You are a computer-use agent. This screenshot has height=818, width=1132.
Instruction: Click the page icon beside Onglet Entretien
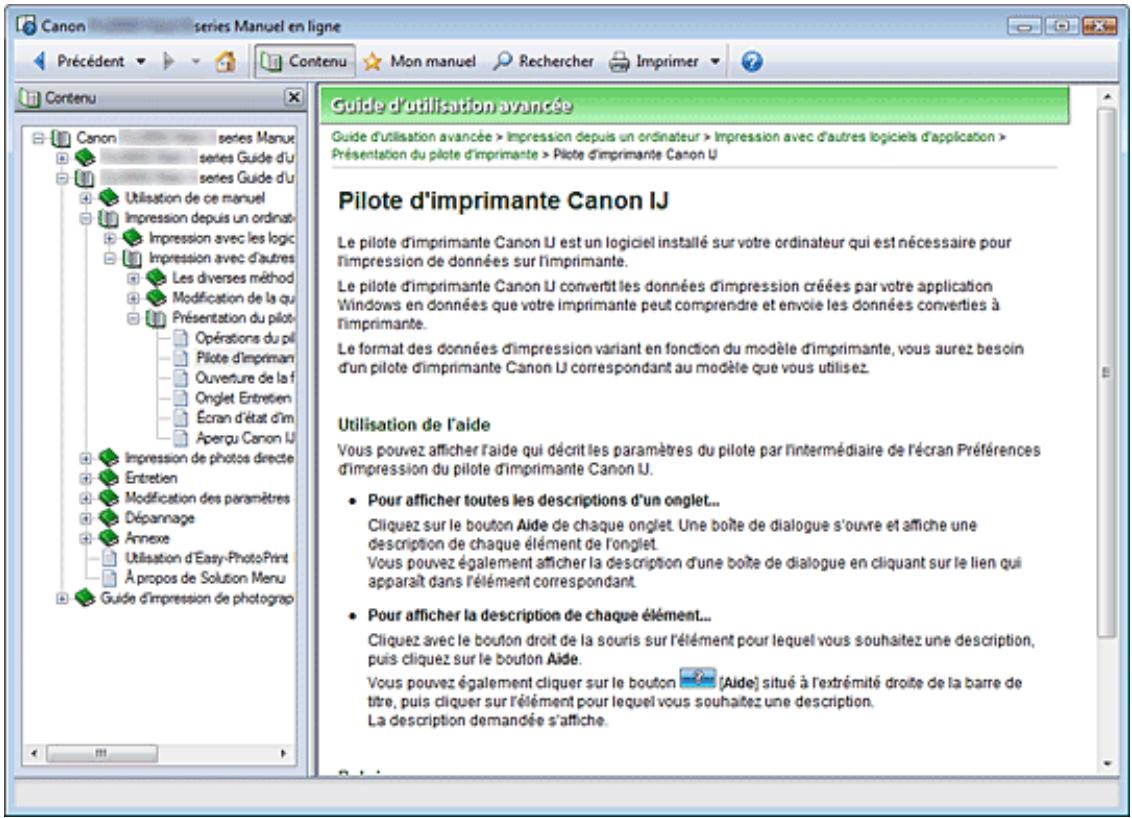click(181, 398)
